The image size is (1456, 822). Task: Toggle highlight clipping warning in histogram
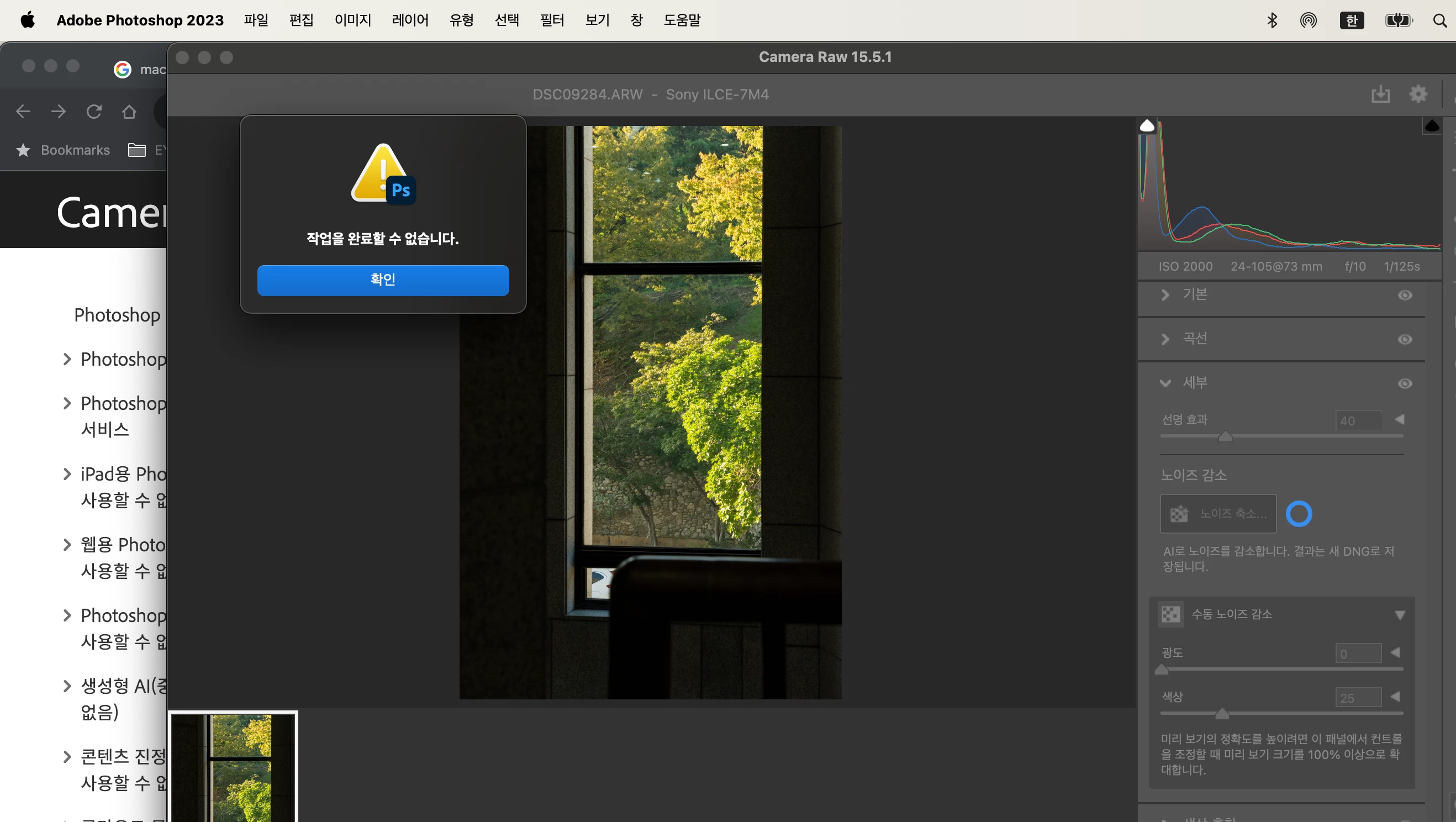1431,125
